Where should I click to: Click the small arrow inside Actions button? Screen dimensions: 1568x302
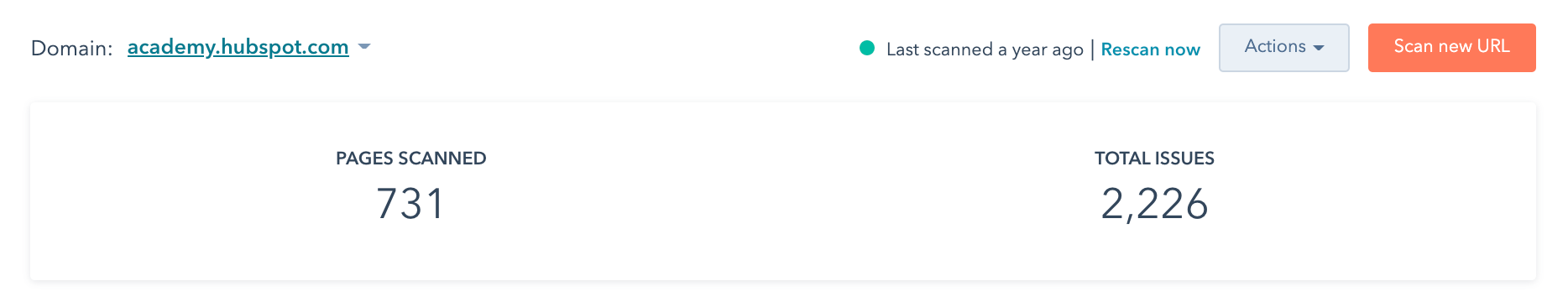(x=1319, y=49)
